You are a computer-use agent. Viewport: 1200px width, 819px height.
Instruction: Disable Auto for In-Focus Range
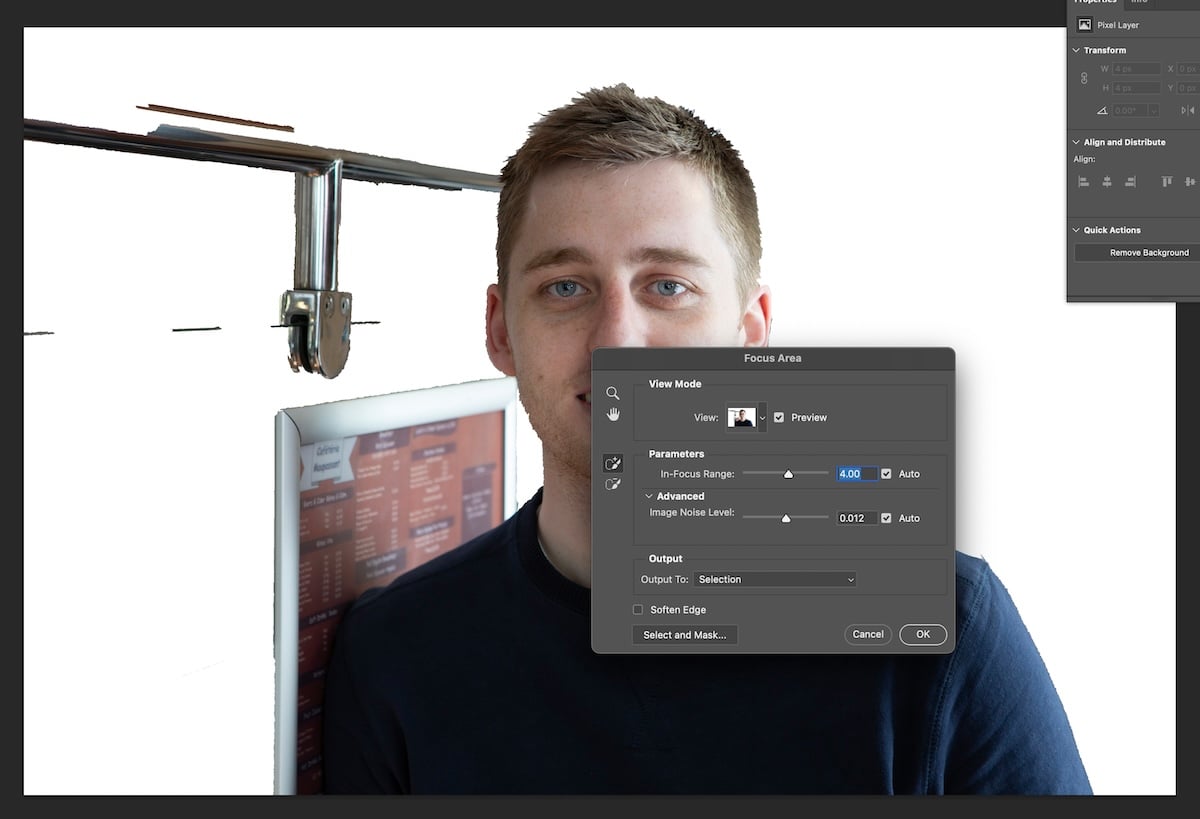tap(886, 474)
